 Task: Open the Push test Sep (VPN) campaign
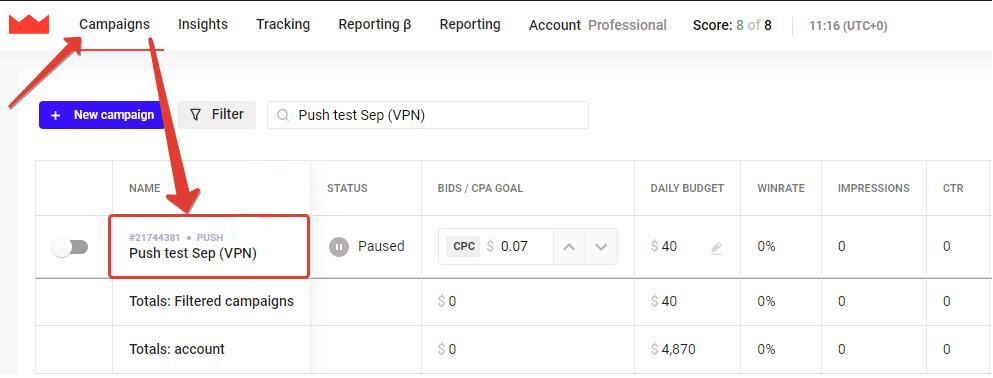coord(193,253)
